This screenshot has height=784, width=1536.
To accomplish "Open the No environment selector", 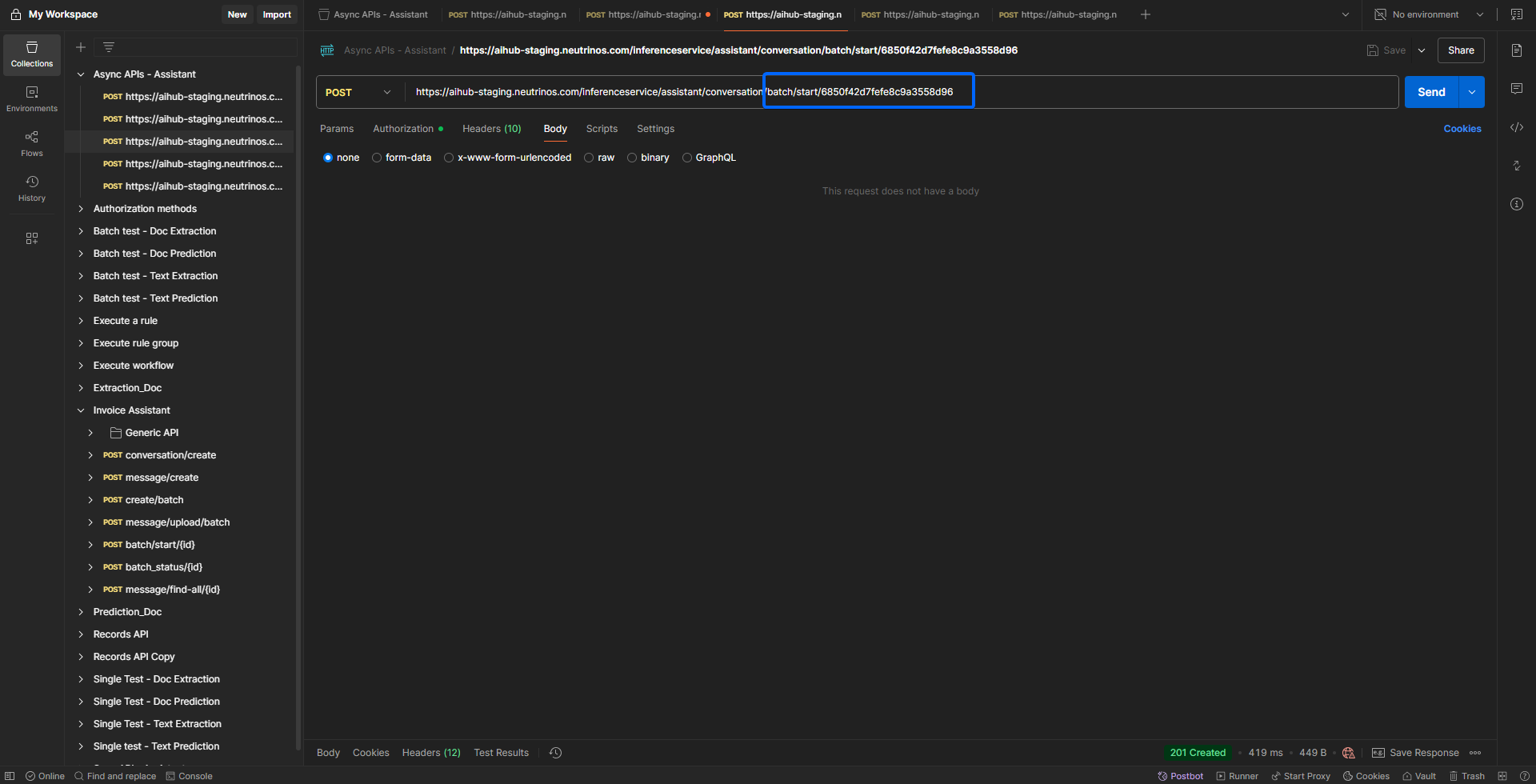I will point(1429,14).
